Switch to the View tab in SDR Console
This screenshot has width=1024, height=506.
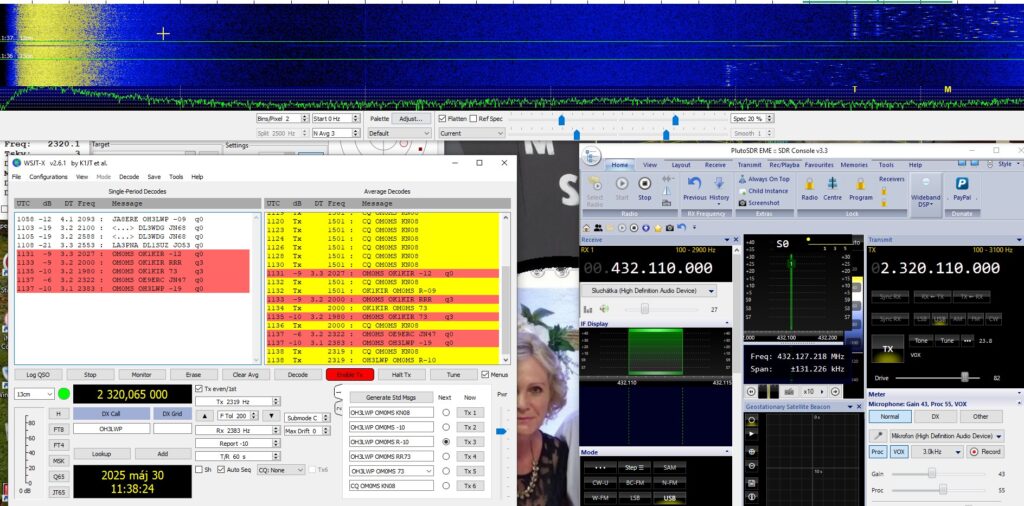tap(650, 165)
